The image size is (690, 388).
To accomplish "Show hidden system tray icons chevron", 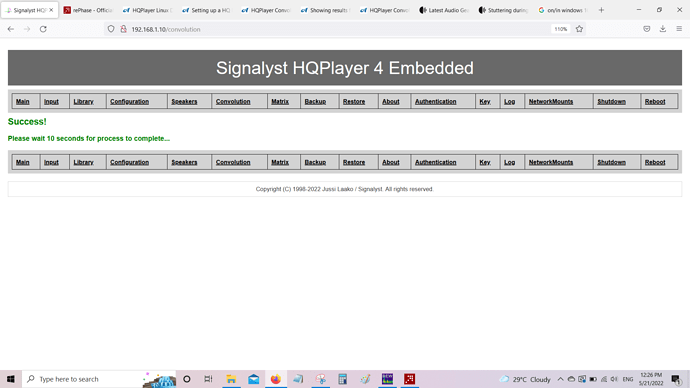I will [x=560, y=379].
